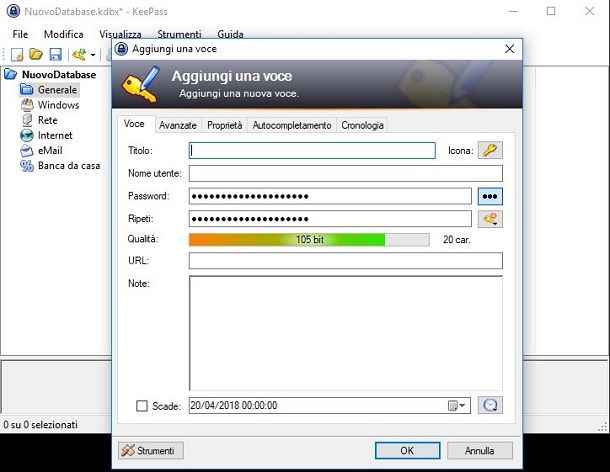
Task: Maximize the KeePass main window
Action: [x=551, y=11]
